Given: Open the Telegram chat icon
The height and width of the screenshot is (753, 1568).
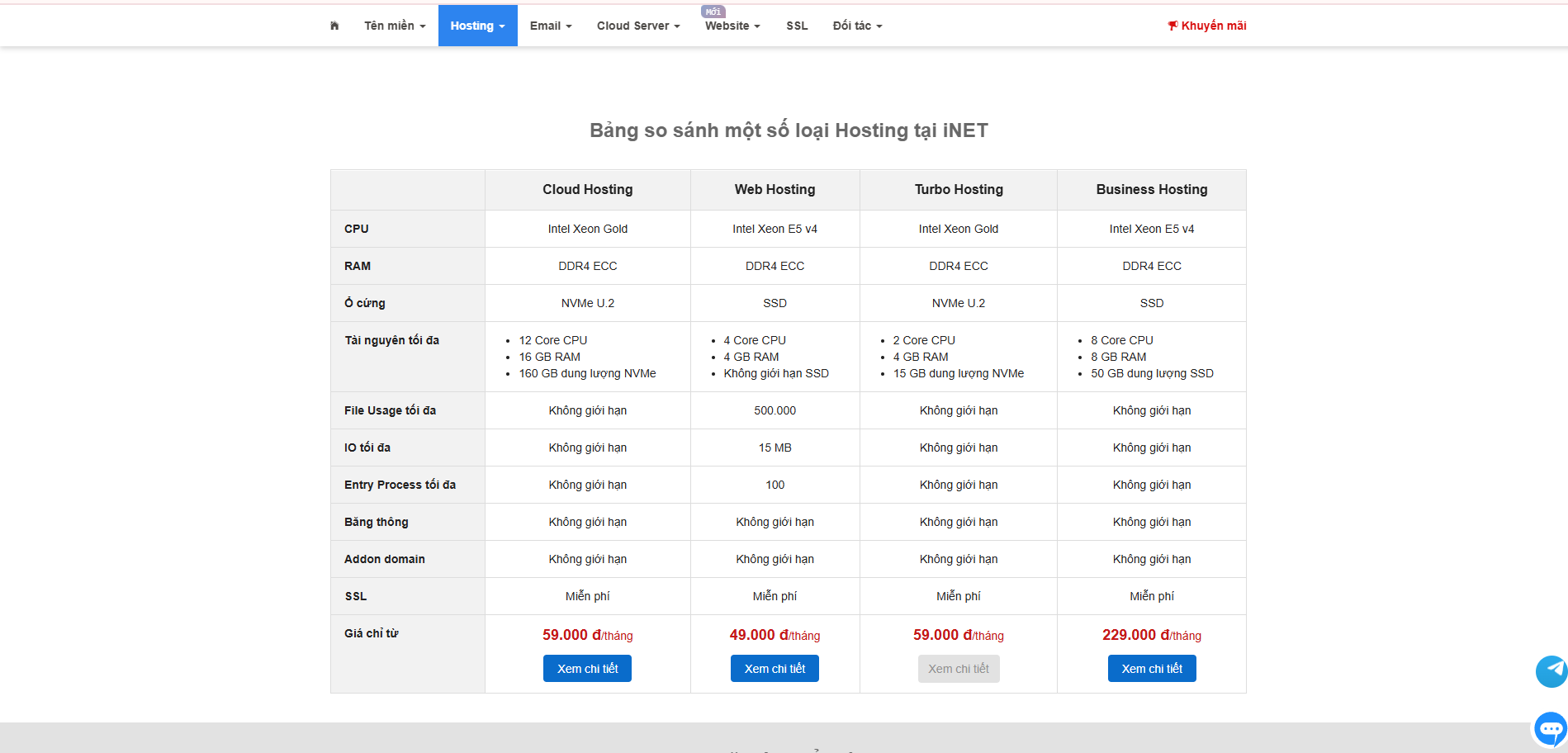Looking at the screenshot, I should click(x=1551, y=671).
